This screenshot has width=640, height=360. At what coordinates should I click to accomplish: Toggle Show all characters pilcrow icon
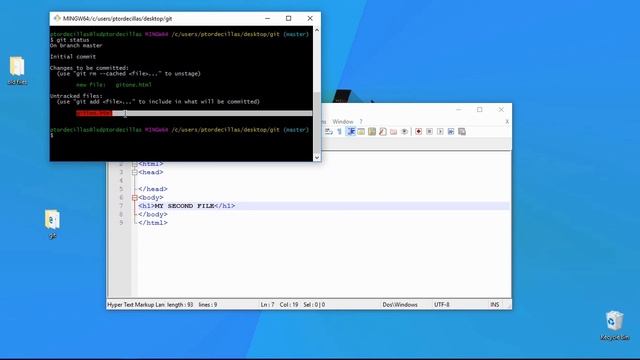340,131
